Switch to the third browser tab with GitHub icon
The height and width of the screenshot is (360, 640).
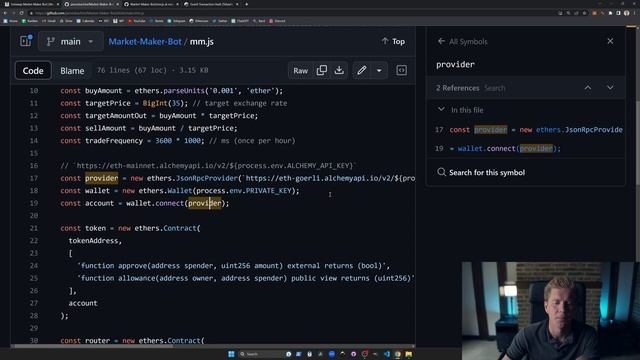[x=151, y=4]
